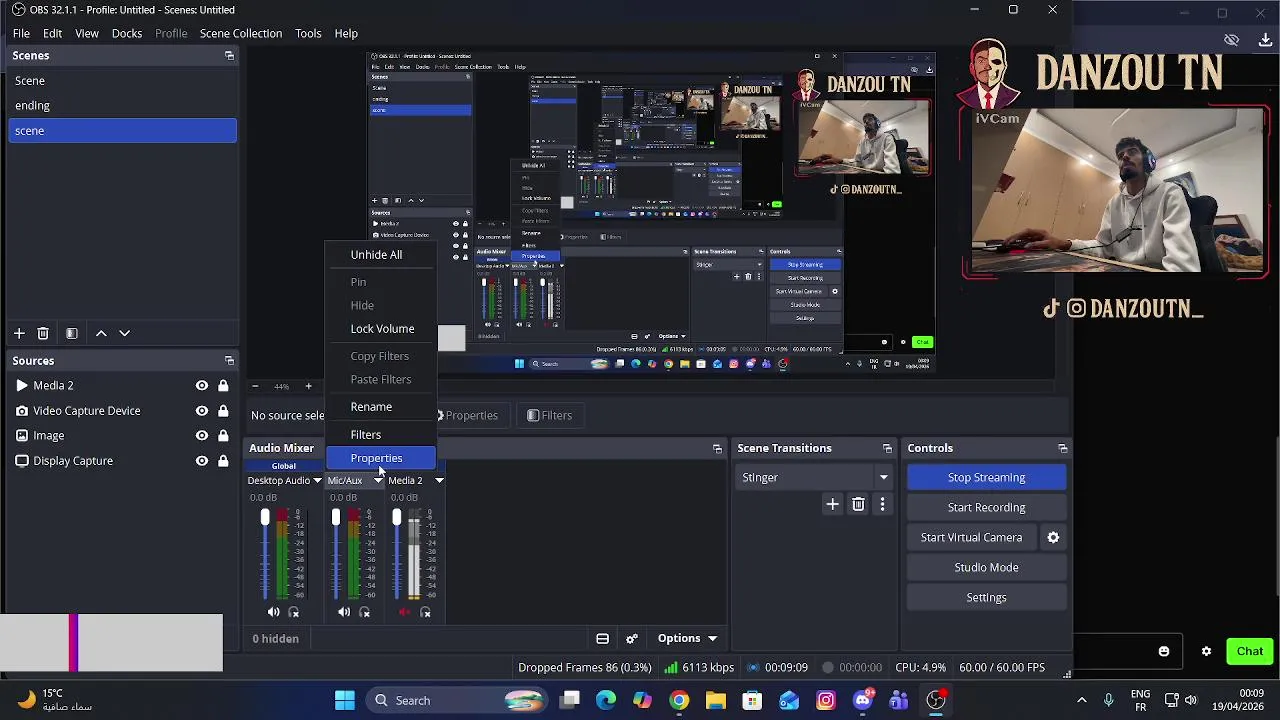
Task: Add a scene transition with plus icon
Action: pos(832,505)
